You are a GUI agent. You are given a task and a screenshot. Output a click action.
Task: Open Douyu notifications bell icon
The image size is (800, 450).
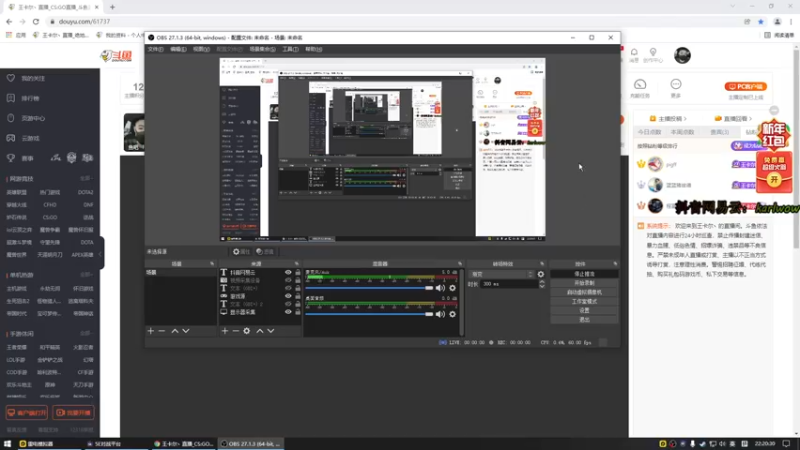(634, 52)
